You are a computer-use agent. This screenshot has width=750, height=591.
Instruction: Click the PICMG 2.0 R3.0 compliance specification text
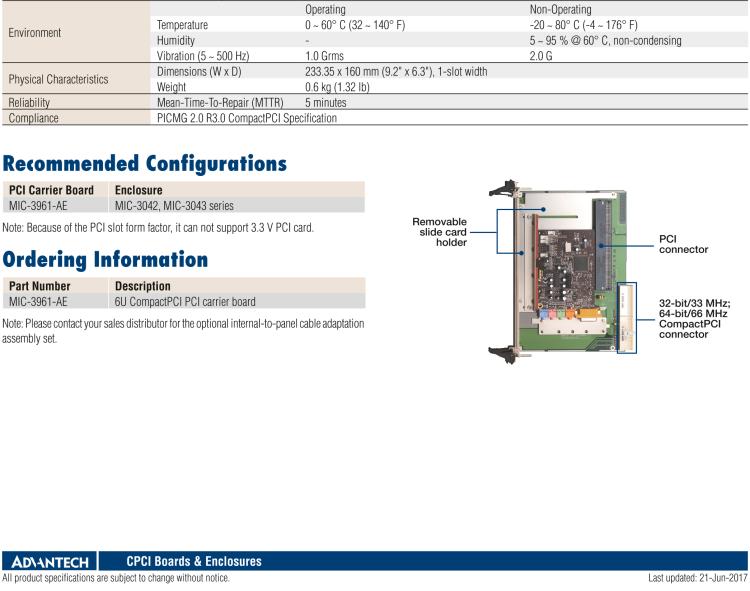click(247, 118)
